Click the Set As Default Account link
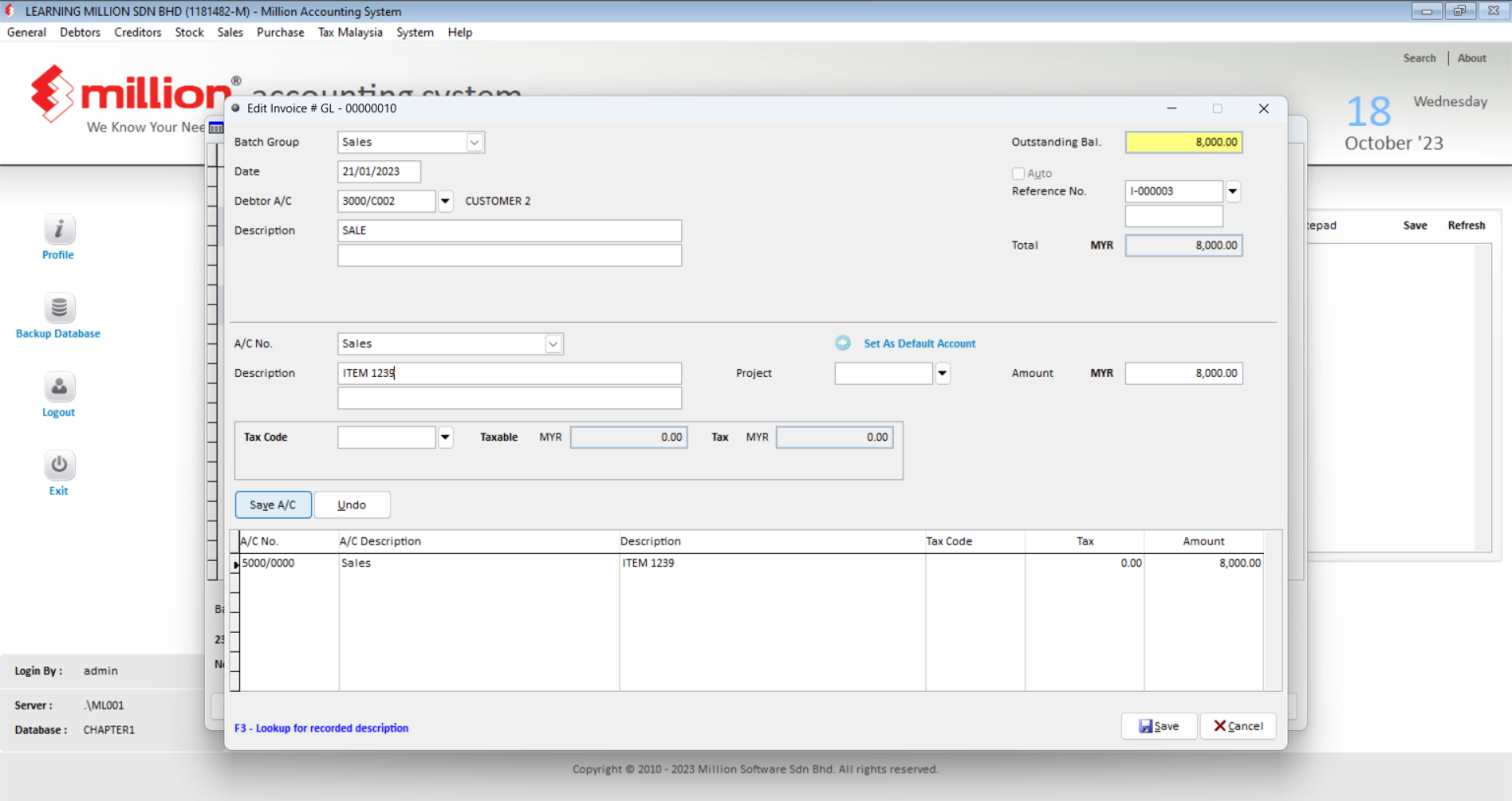Screen dimensions: 1512x801 (919, 343)
